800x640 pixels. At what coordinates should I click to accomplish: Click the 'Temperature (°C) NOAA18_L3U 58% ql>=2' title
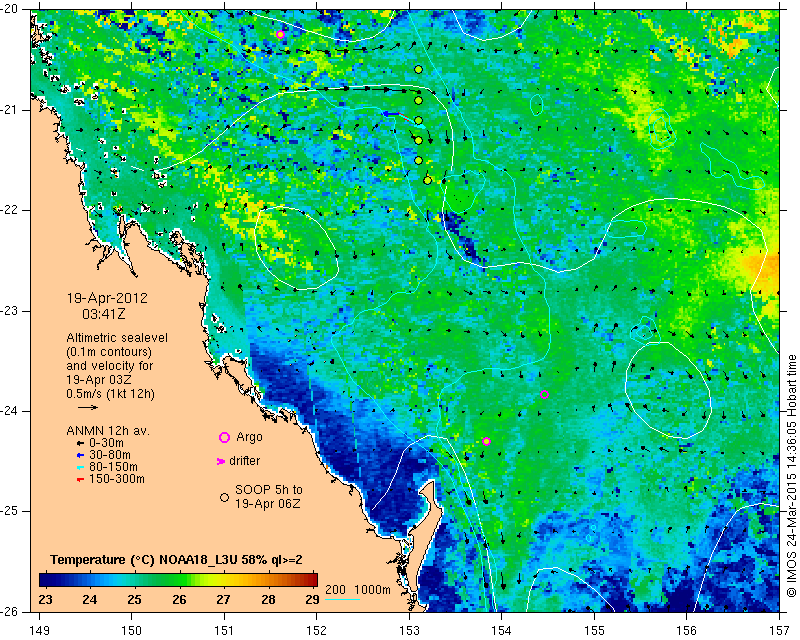click(x=177, y=560)
